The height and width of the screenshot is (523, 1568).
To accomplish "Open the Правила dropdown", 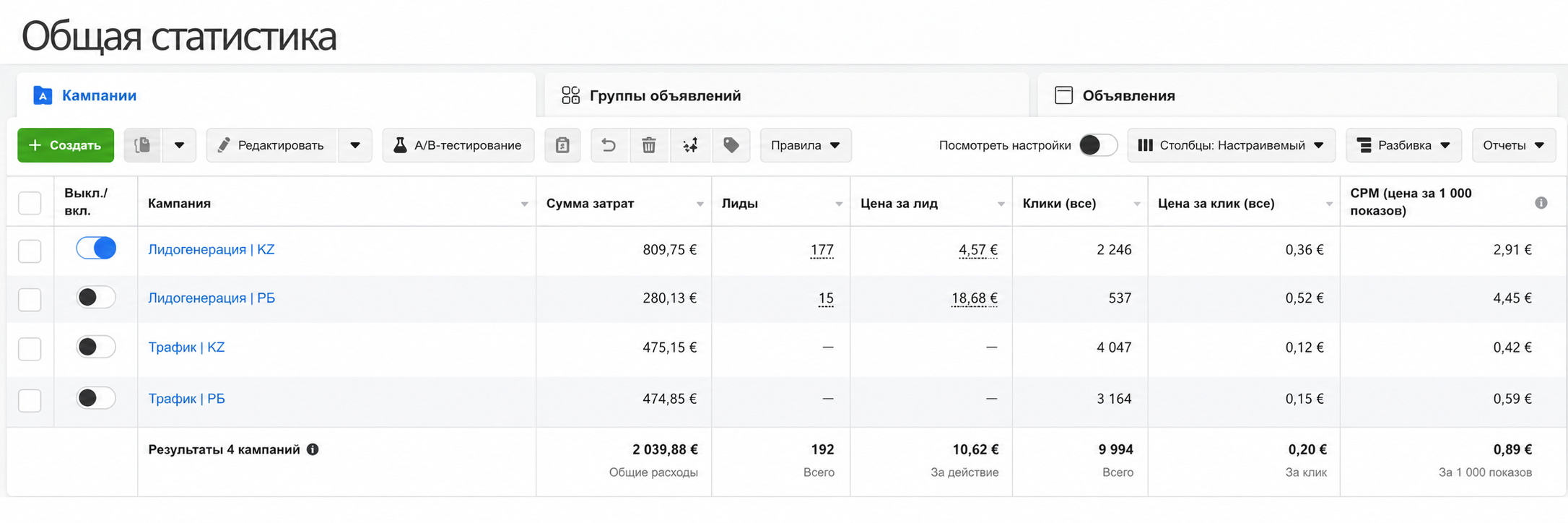I will point(806,145).
